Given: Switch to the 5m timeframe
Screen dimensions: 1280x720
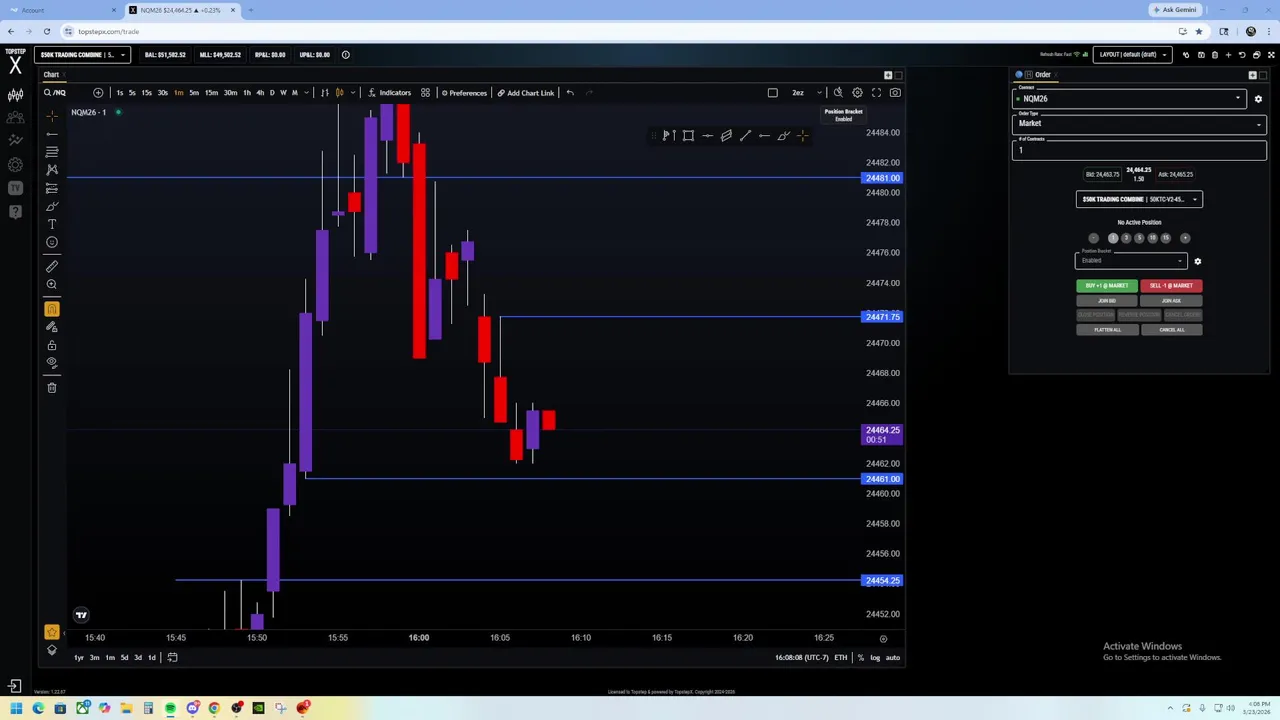Looking at the screenshot, I should click(194, 93).
